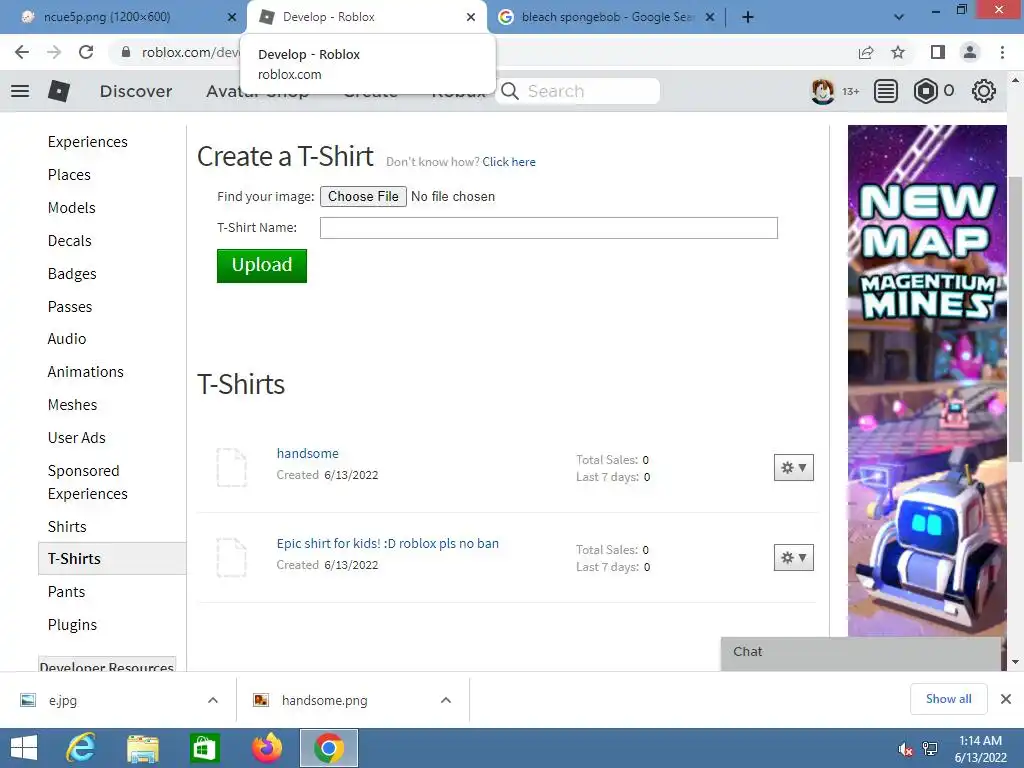Image resolution: width=1024 pixels, height=768 pixels.
Task: Launch Firefox from taskbar
Action: (266, 748)
